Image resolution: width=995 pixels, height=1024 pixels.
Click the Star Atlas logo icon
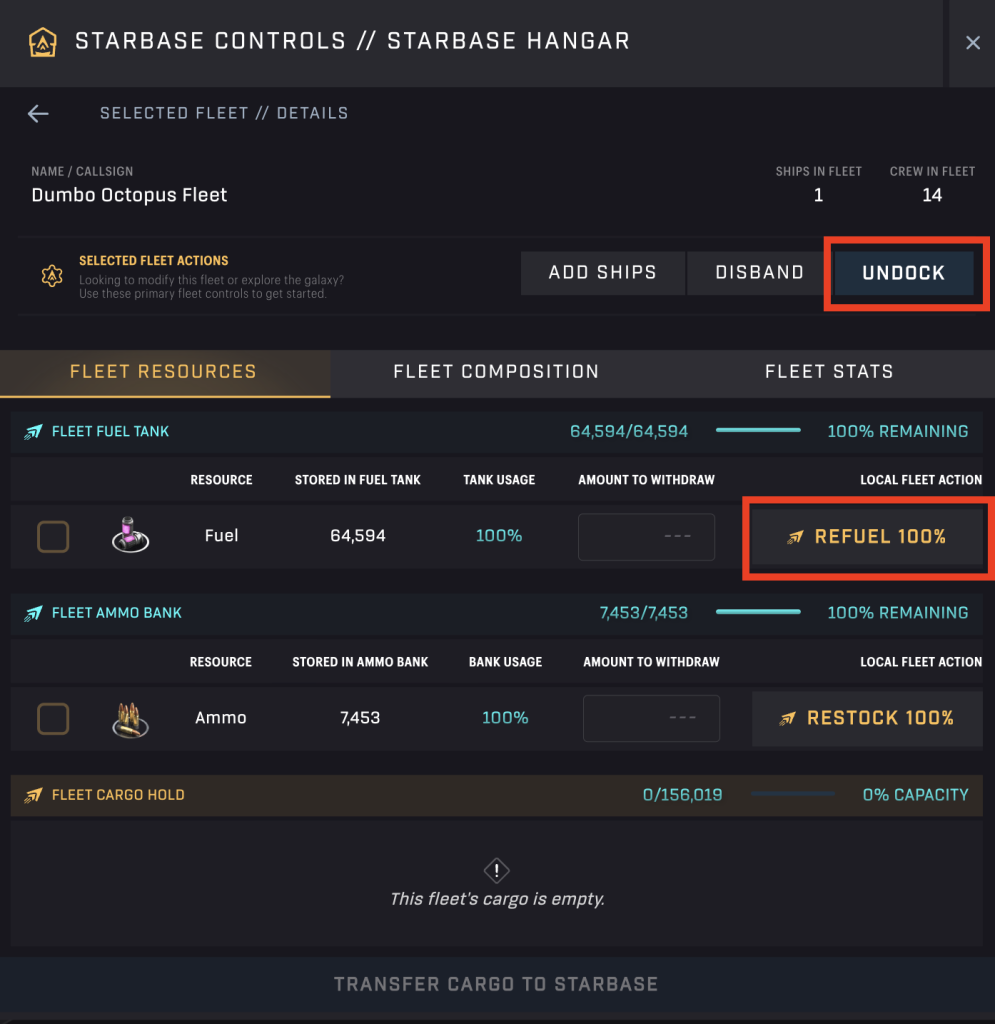pyautogui.click(x=43, y=42)
